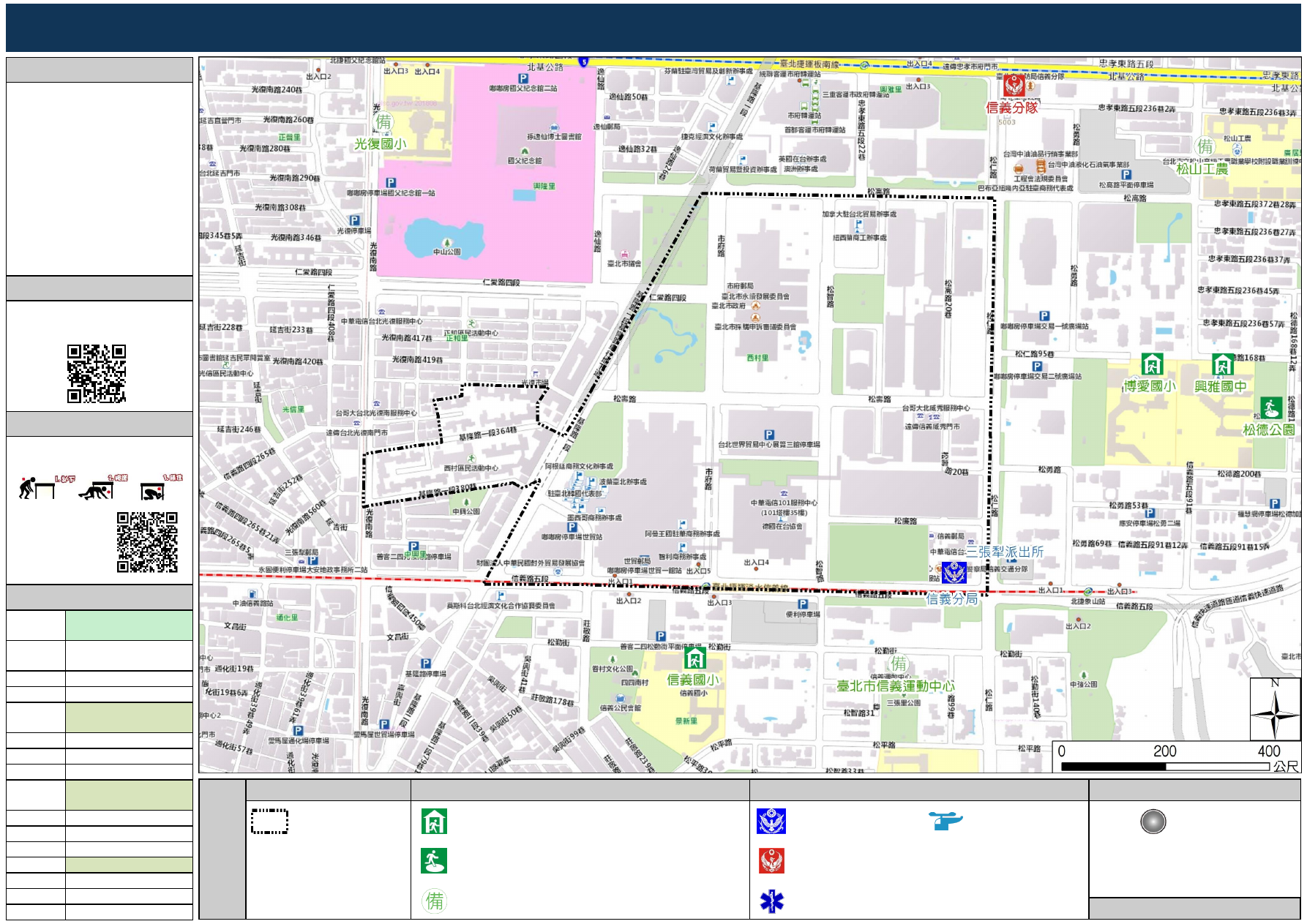Image resolution: width=1307 pixels, height=924 pixels.
Task: Click the QR code below the earthquake pictograms
Action: (x=147, y=542)
